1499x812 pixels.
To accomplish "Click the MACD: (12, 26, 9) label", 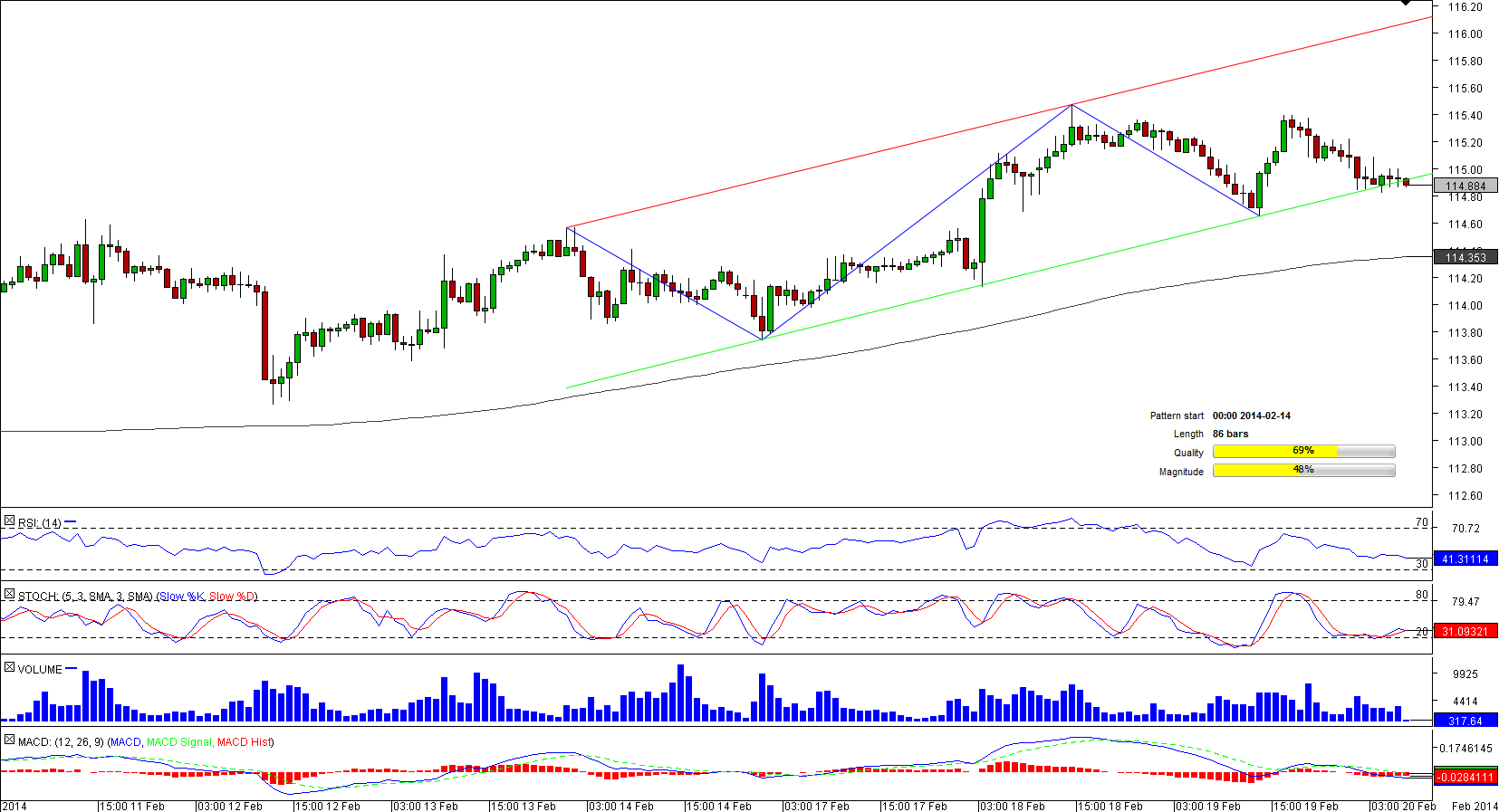I will (x=61, y=742).
